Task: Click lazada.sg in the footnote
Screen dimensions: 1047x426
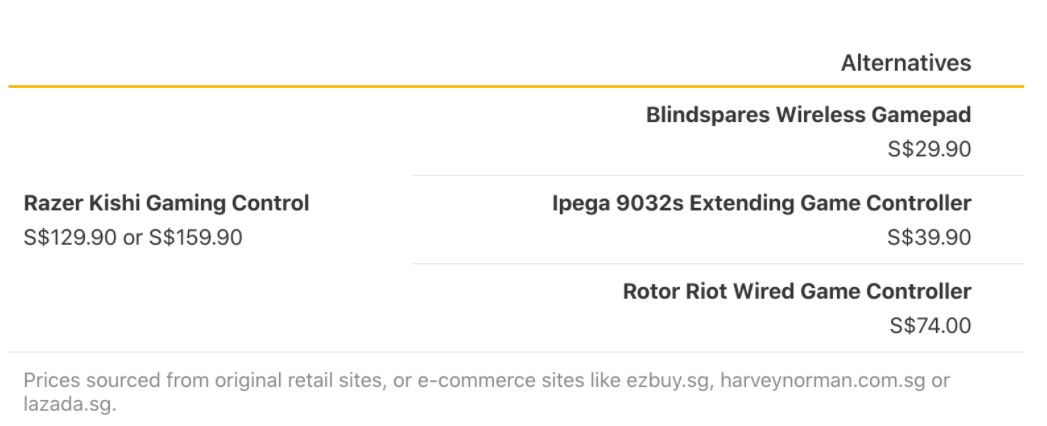Action: coord(70,403)
